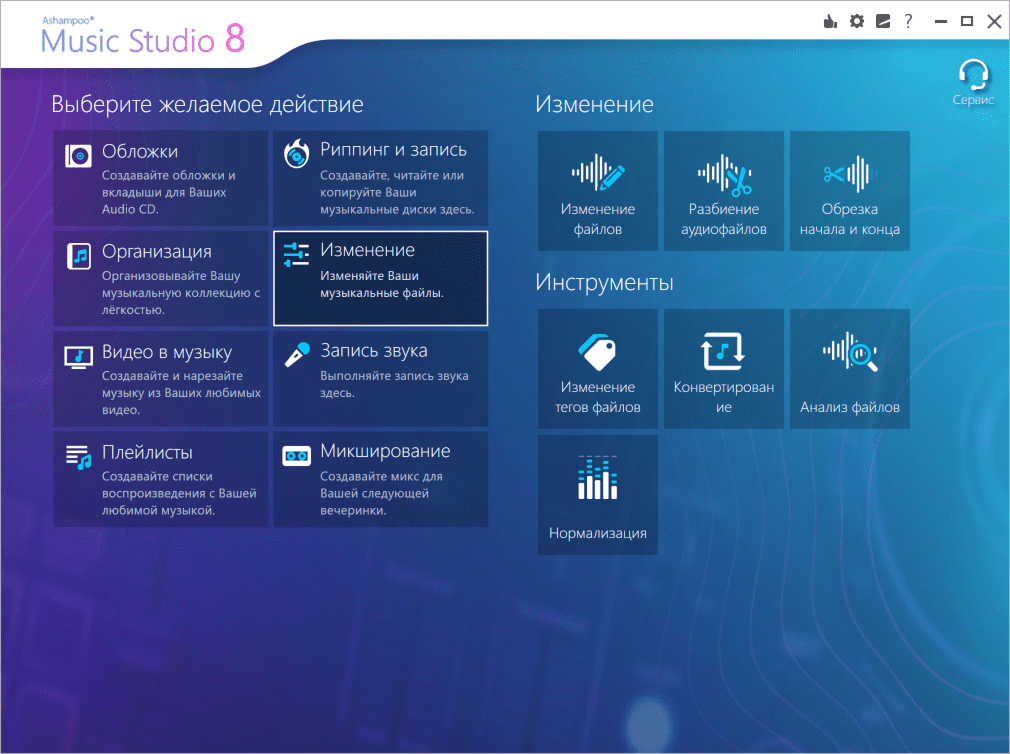
Task: Click description 'Изменяйте Ваши музыкальные файлы.'
Action: 382,284
